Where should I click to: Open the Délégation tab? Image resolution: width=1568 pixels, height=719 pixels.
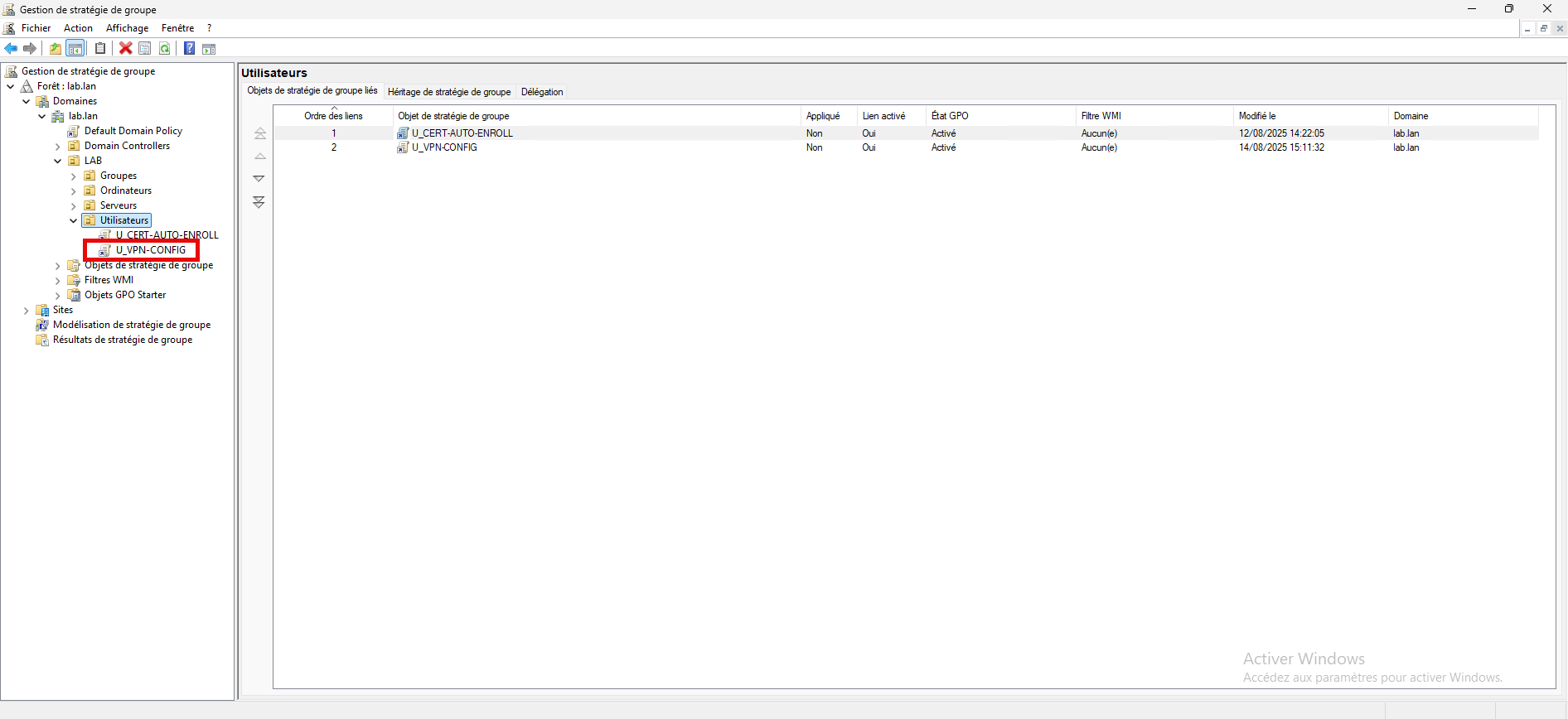542,92
